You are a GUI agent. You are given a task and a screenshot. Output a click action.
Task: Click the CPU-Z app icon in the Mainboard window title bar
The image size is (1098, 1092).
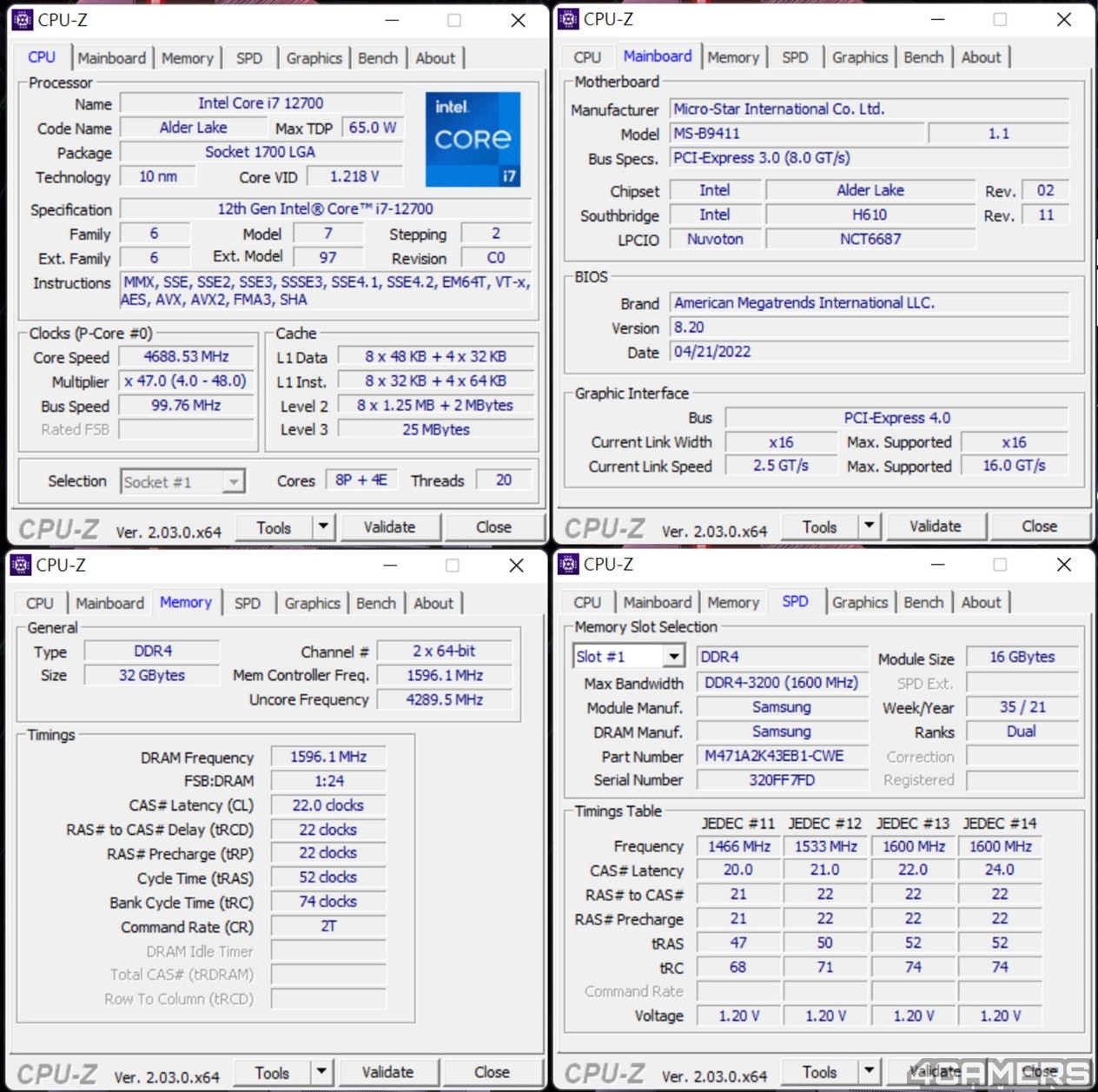(568, 18)
